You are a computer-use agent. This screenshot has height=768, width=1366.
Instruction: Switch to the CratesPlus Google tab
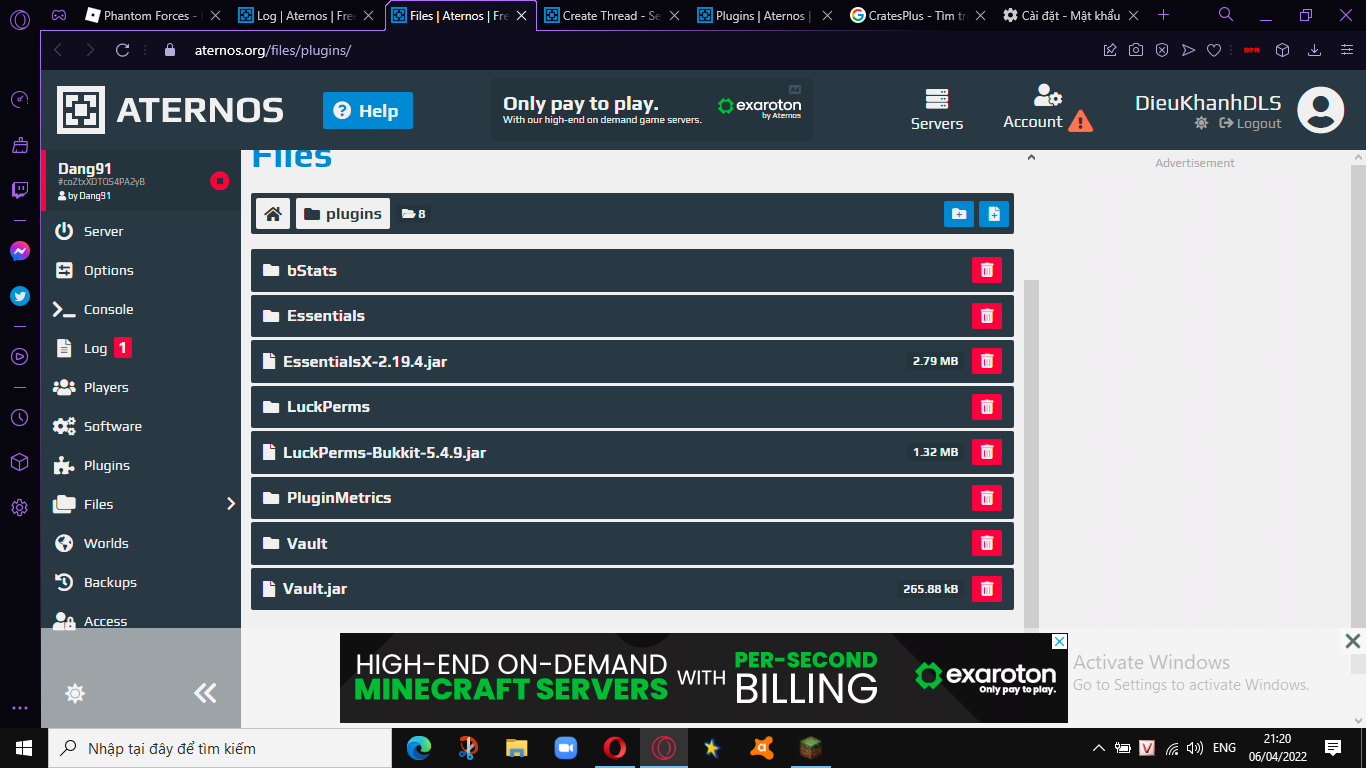[918, 15]
